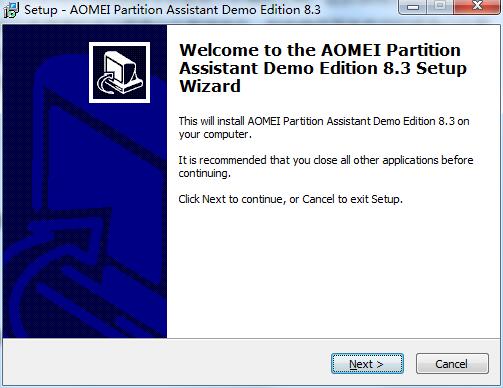
Task: Cancel the AOMEI Partition Assistant setup
Action: 452,364
